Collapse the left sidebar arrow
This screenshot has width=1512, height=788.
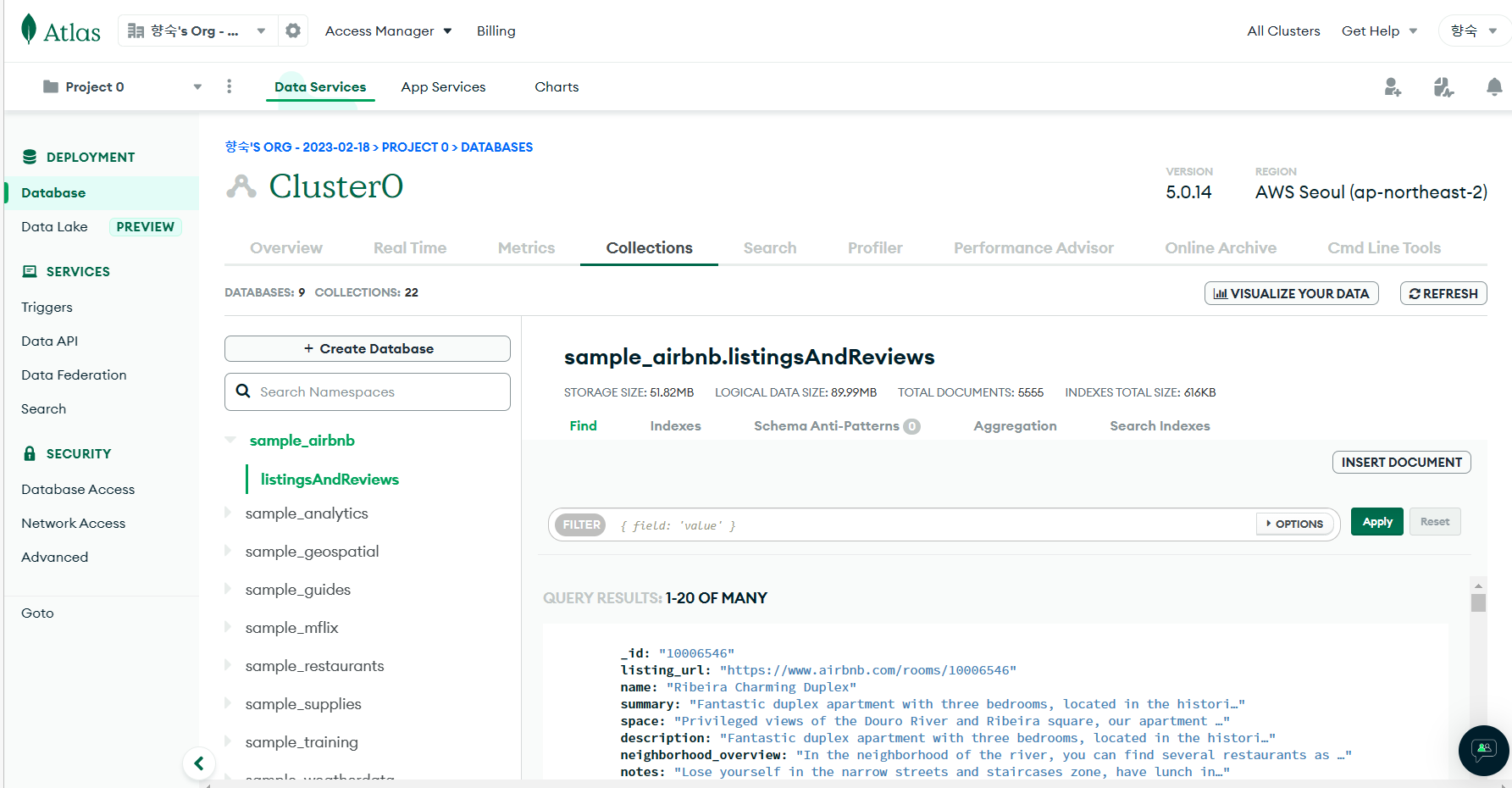coord(199,763)
